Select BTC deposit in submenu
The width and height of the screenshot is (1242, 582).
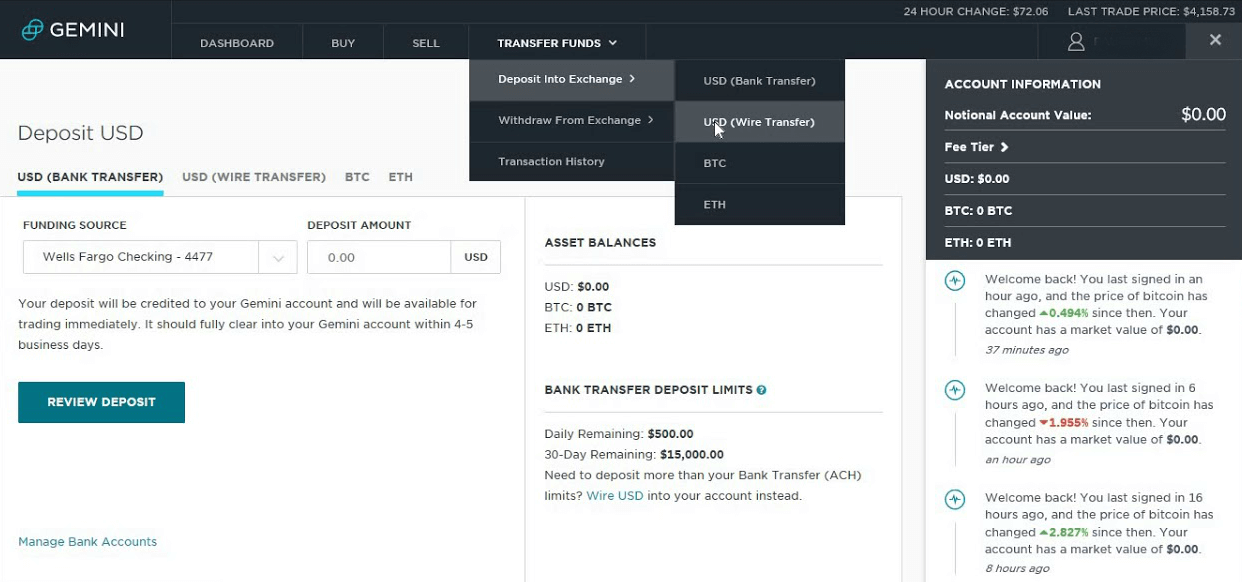(x=760, y=163)
